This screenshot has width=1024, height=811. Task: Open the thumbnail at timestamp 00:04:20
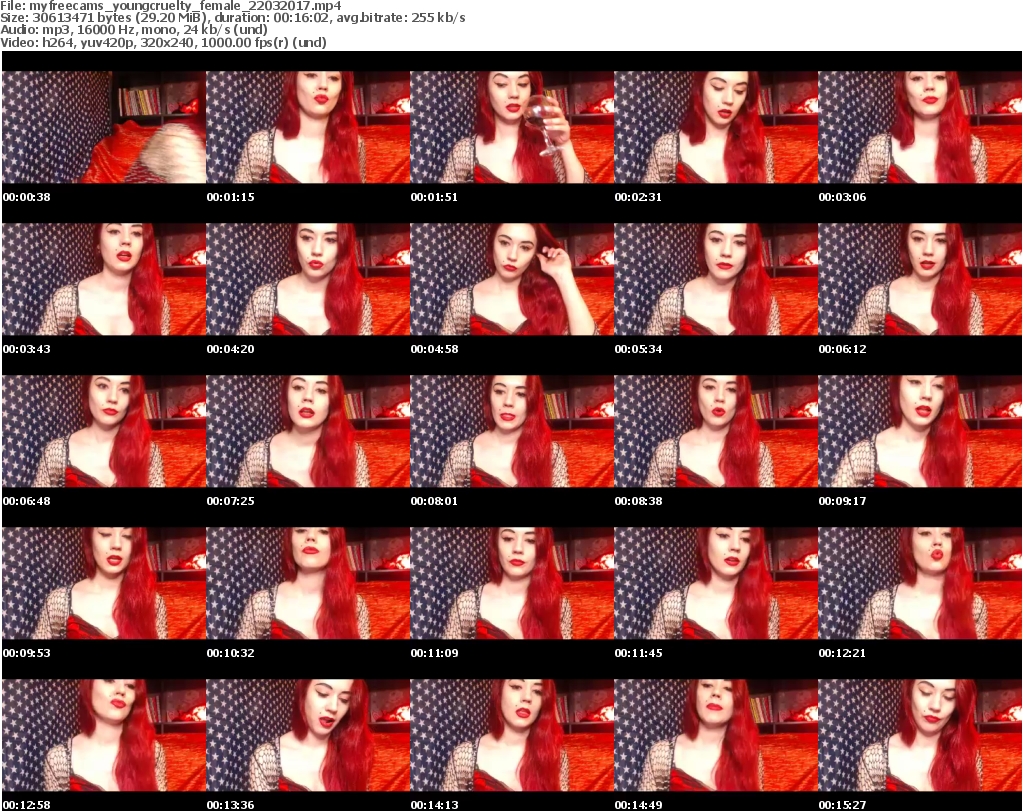coord(308,279)
